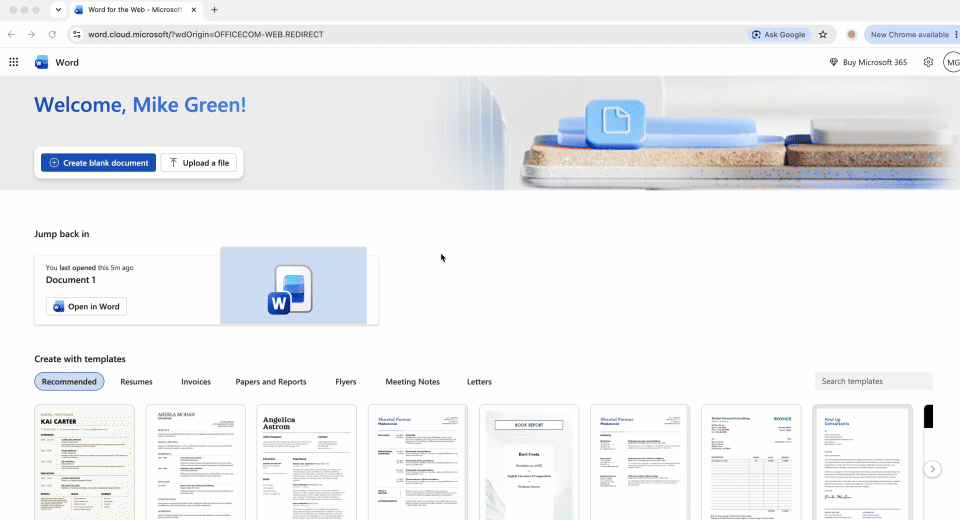
Task: Choose the Invoice template thumbnail
Action: 751,462
